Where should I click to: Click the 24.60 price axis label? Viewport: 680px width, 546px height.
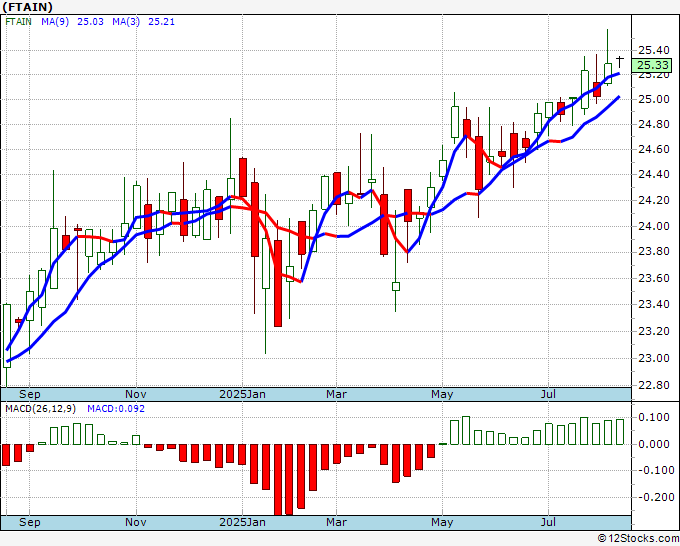[654, 149]
